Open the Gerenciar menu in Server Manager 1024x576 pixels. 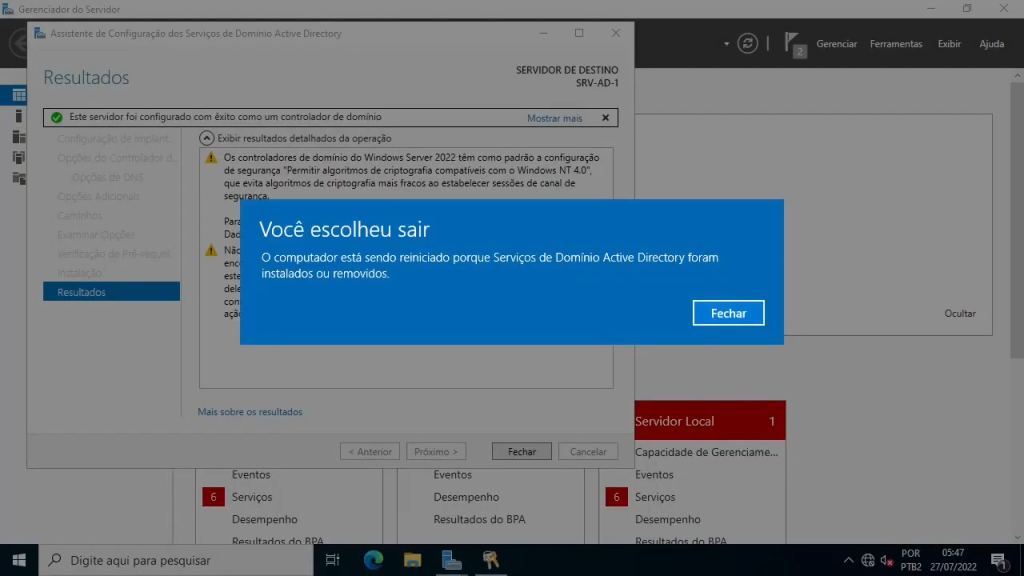[x=836, y=44]
